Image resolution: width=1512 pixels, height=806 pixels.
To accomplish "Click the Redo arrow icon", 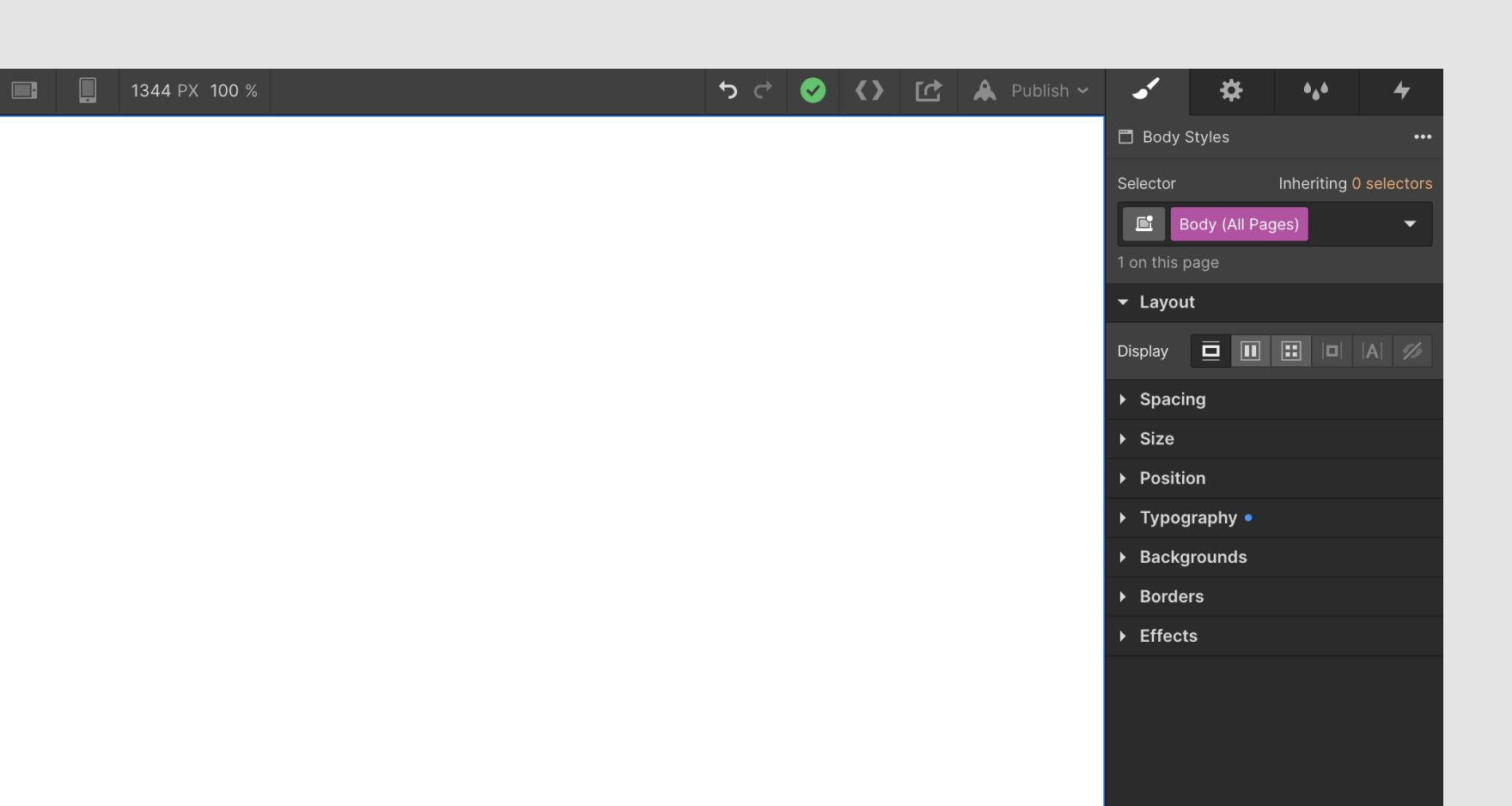I will (763, 90).
